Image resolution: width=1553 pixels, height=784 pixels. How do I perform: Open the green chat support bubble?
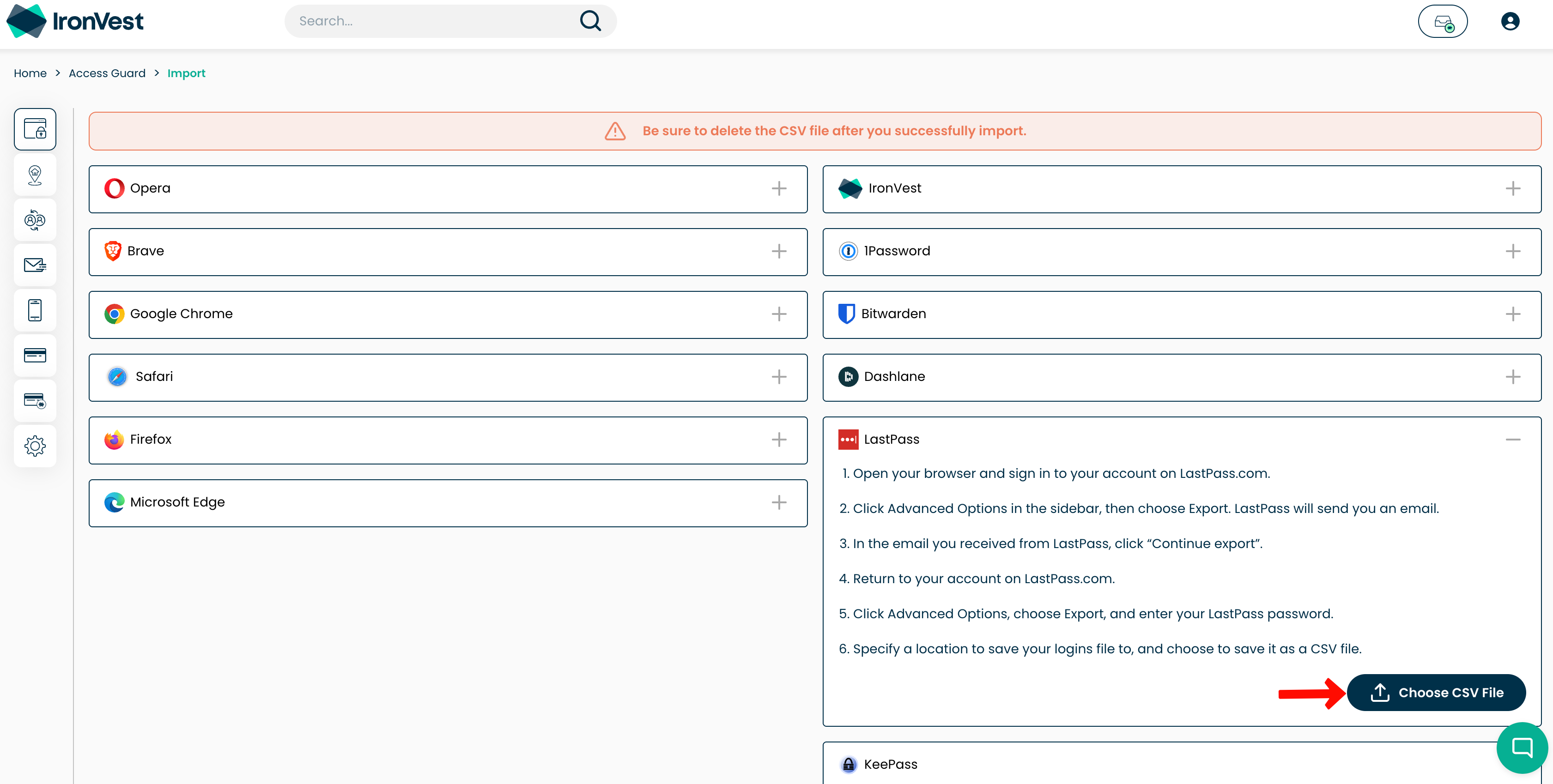tap(1522, 747)
